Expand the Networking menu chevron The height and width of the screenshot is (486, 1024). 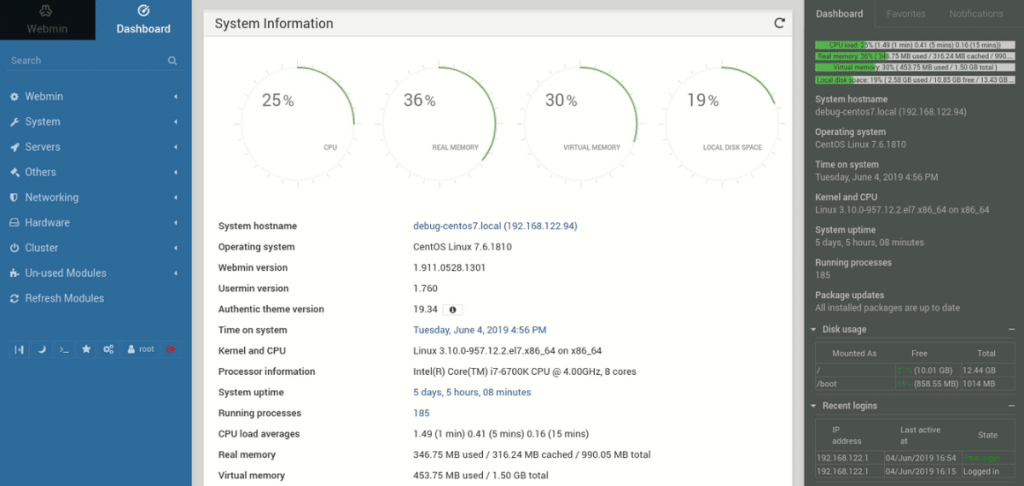tap(176, 197)
